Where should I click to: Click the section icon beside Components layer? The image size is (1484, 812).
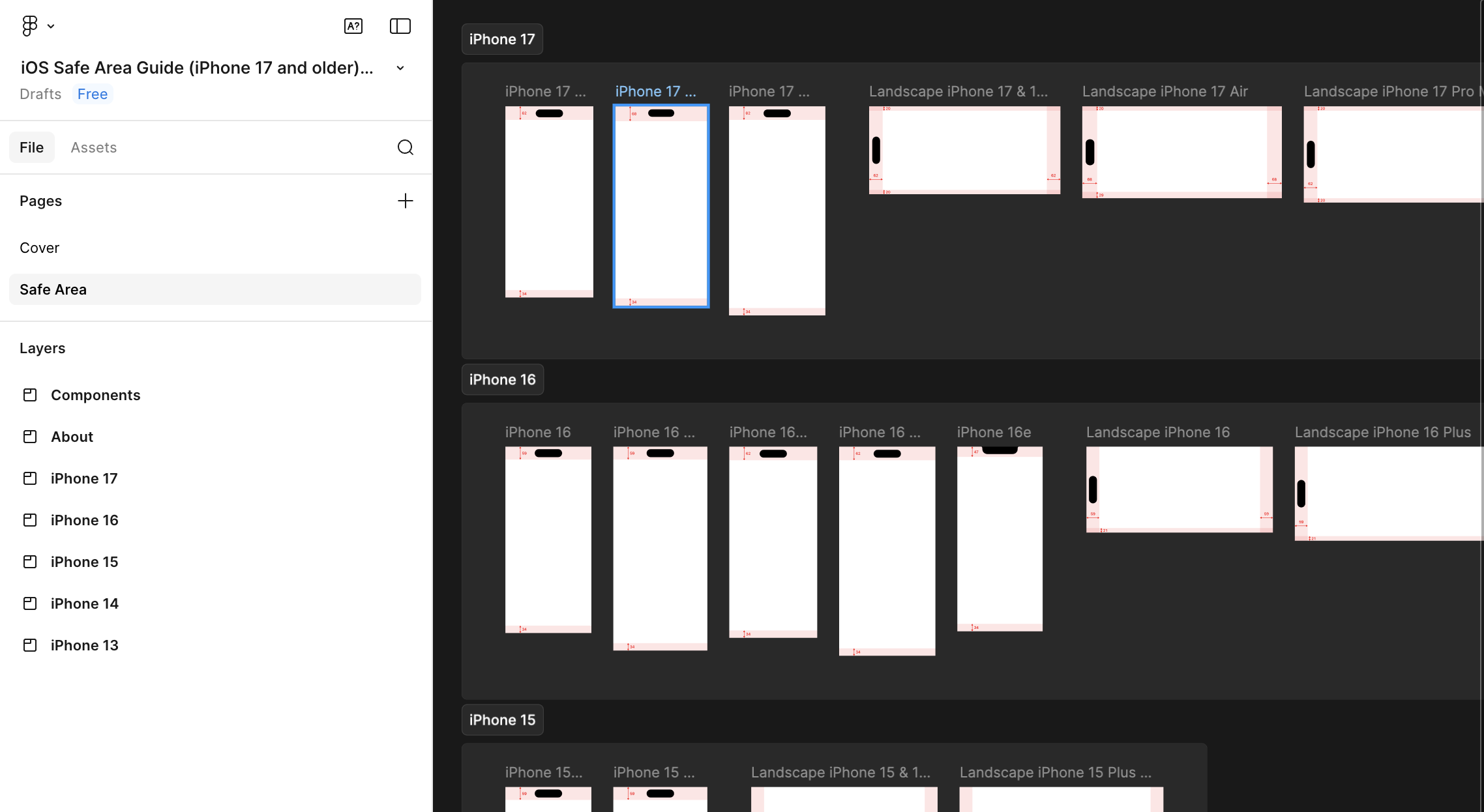(x=30, y=395)
